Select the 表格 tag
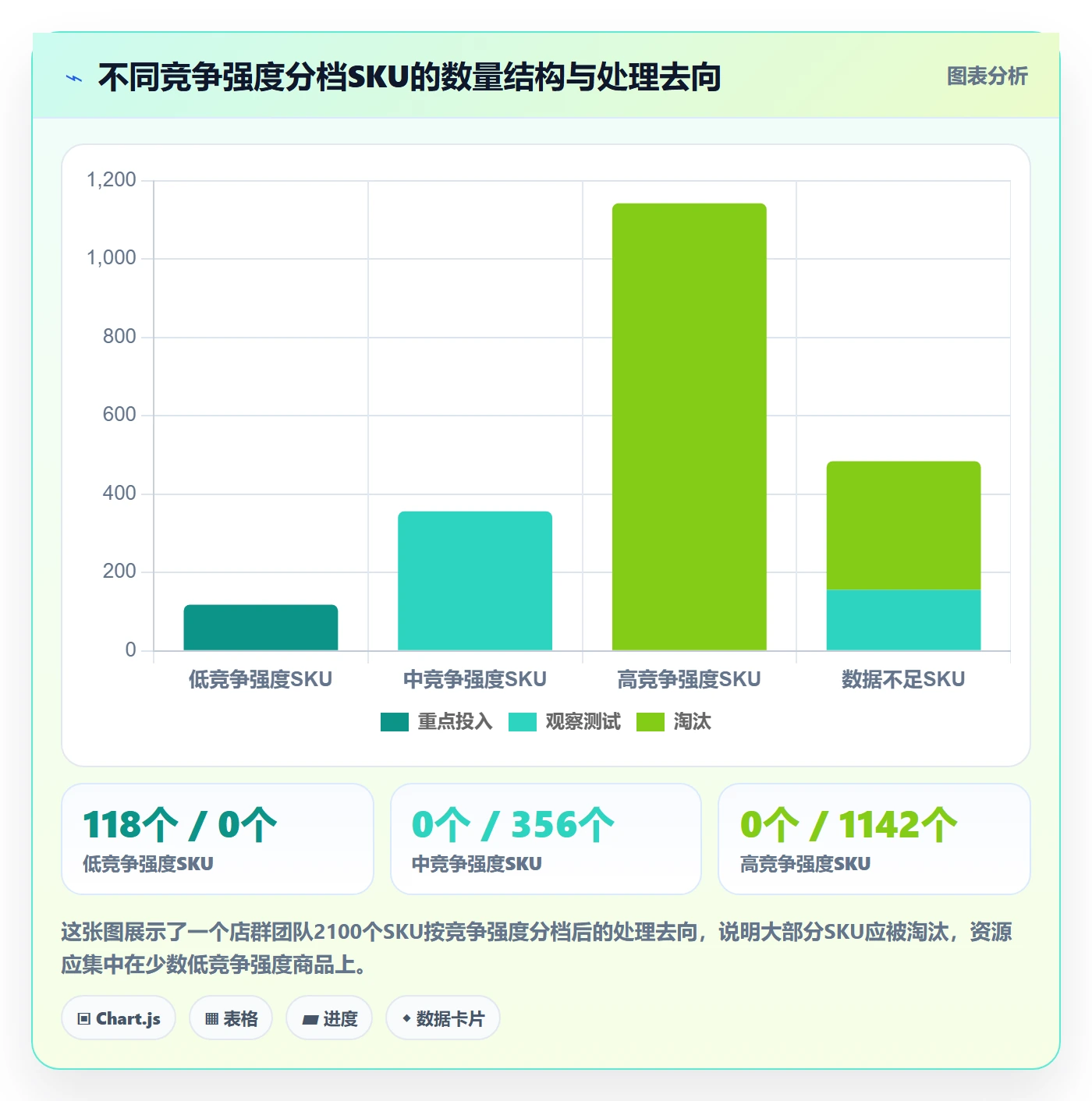This screenshot has width=1092, height=1101. pos(231,1018)
